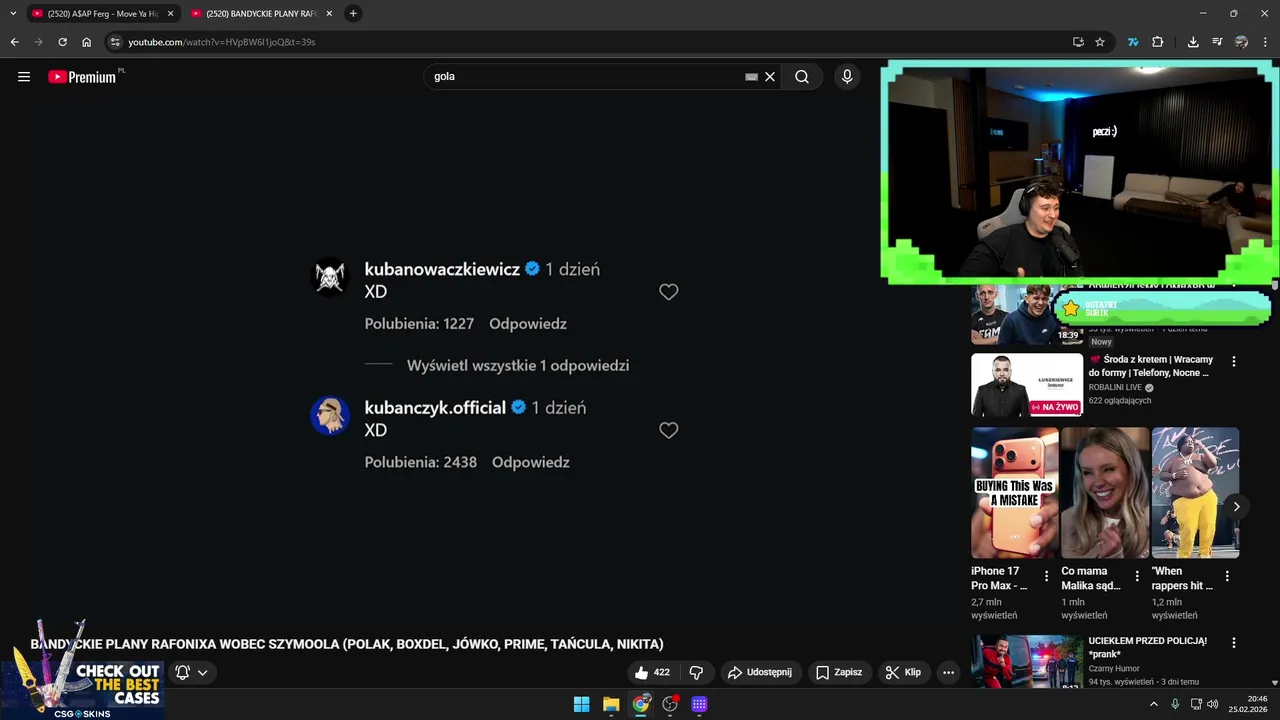The height and width of the screenshot is (720, 1280).
Task: Open kubanczyk.official username
Action: click(435, 407)
